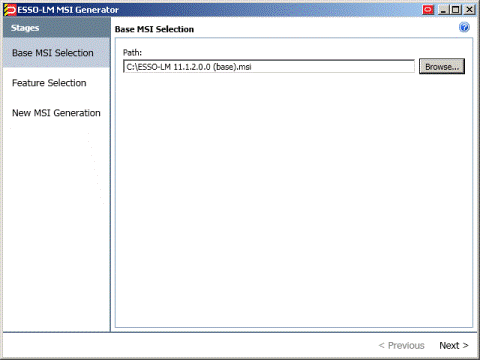Screen dimensions: 480x360
Task: Maximize the MSI Generator window
Action: (456, 10)
